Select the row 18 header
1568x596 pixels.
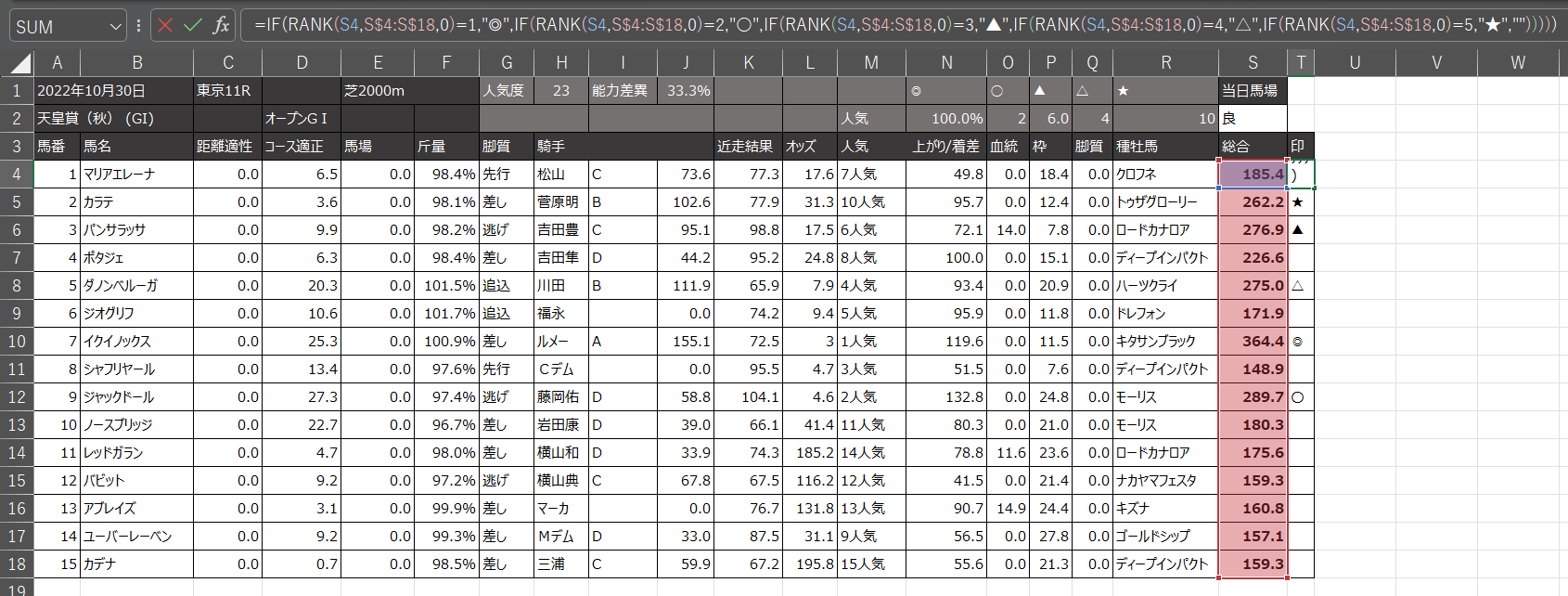tap(17, 564)
